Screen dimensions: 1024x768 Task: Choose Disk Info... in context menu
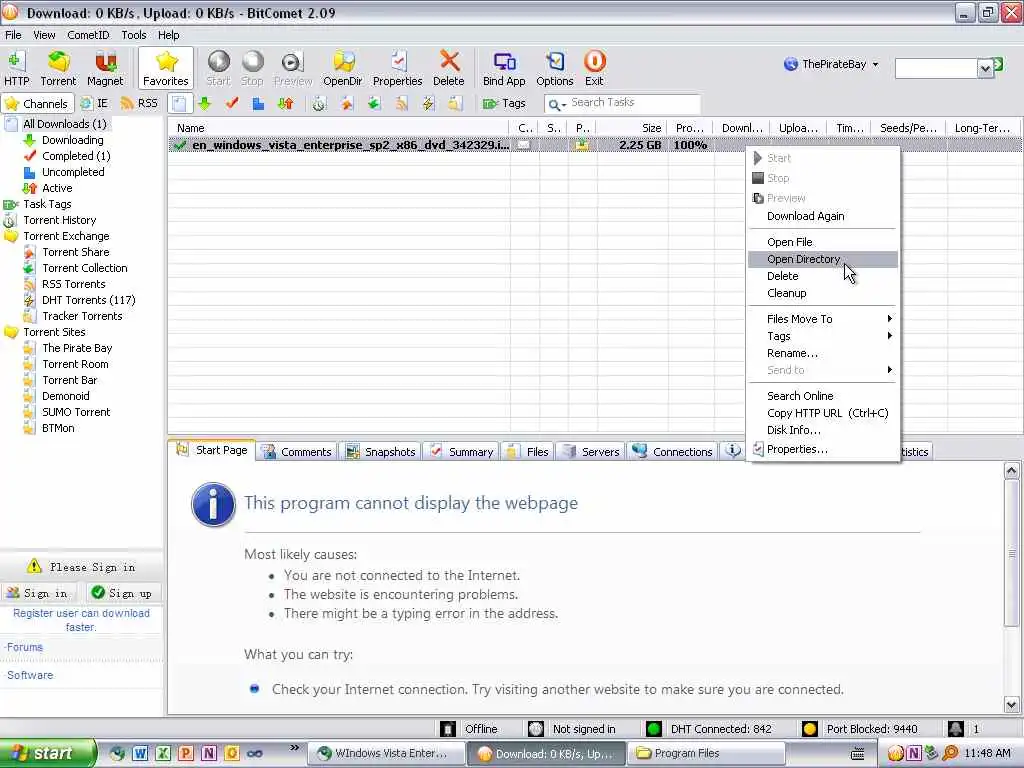click(823, 430)
